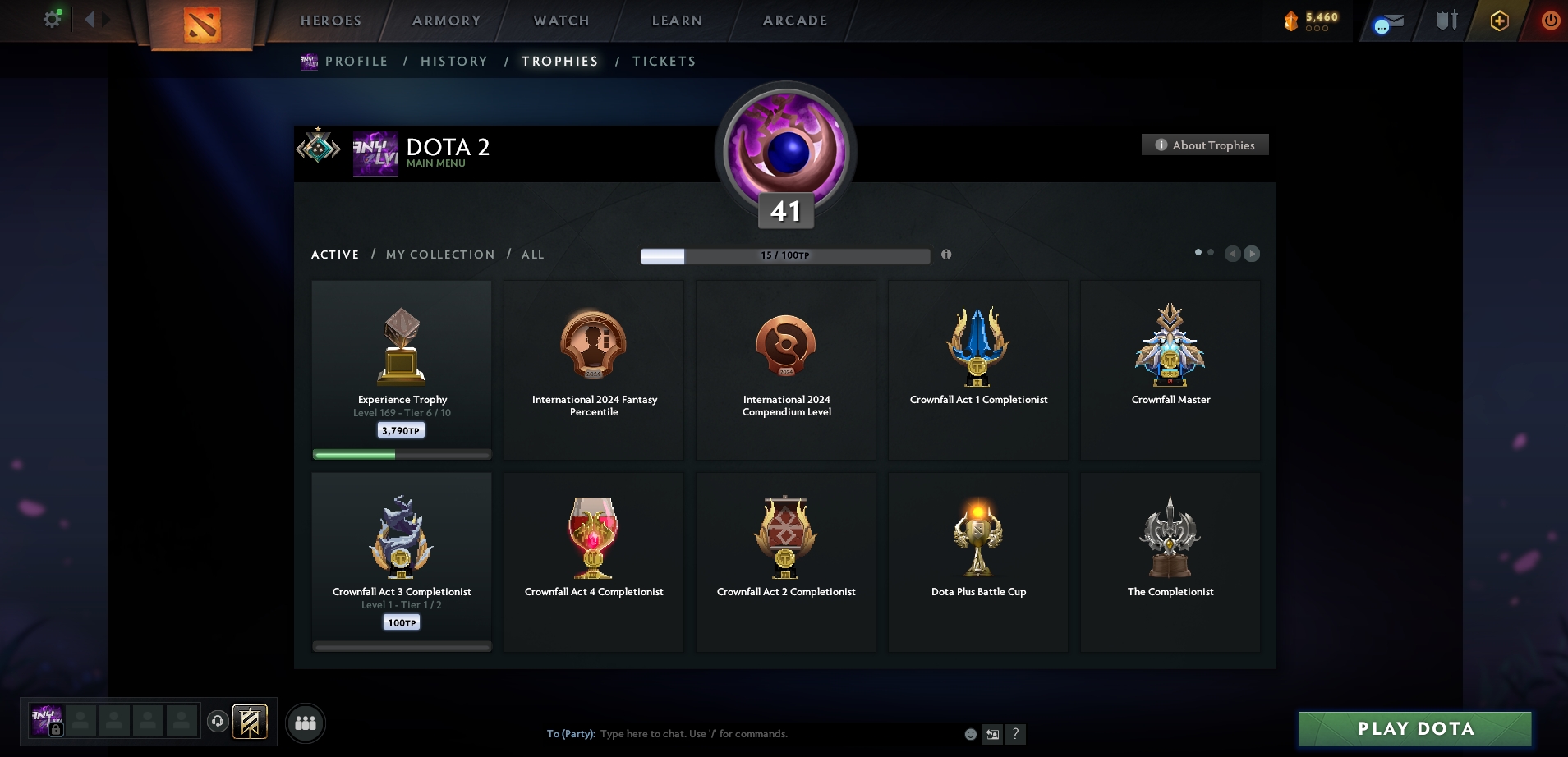Screen dimensions: 1568x757
Task: Click the trophy points progress bar
Action: (785, 255)
